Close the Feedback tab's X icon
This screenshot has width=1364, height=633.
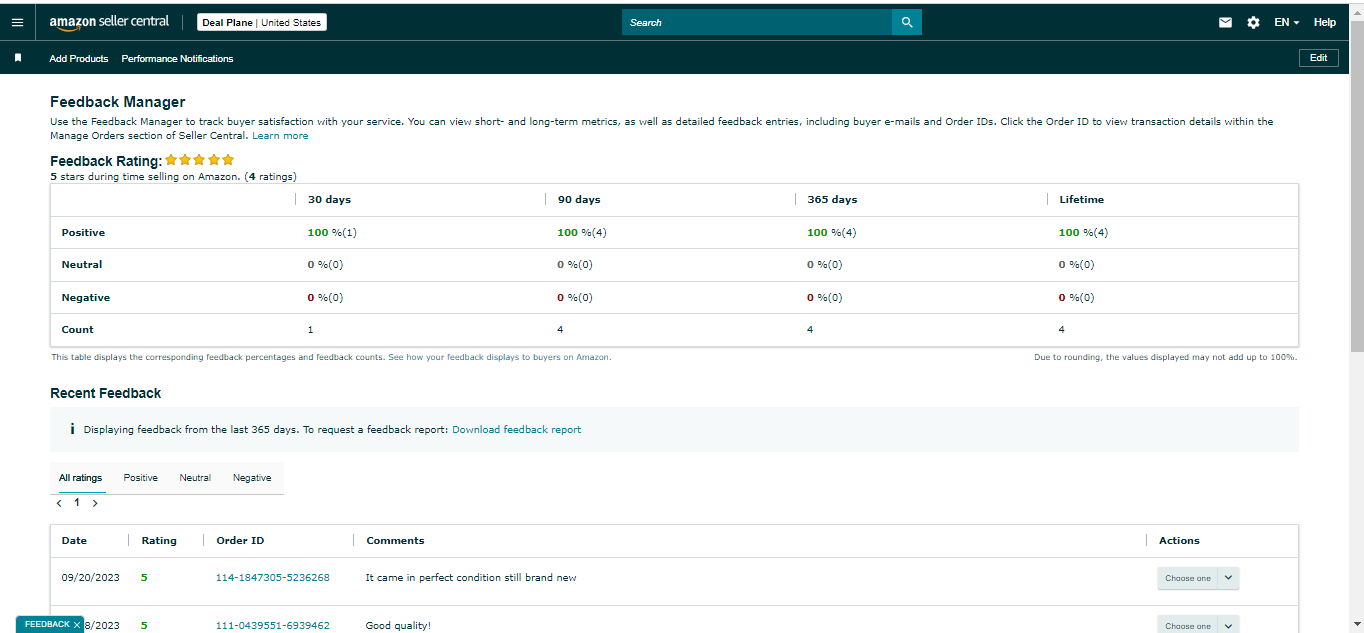[77, 625]
